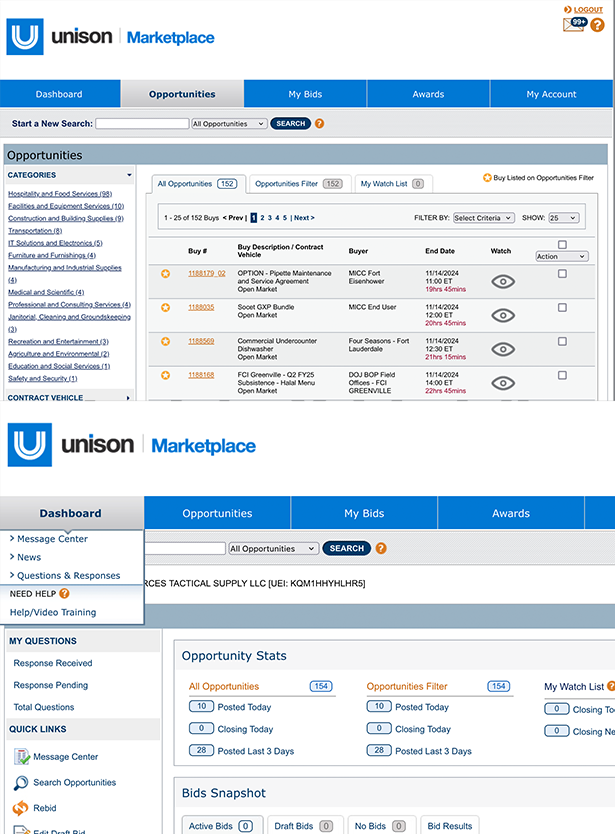Open Response Received under My Questions
This screenshot has width=615, height=834.
[x=53, y=663]
